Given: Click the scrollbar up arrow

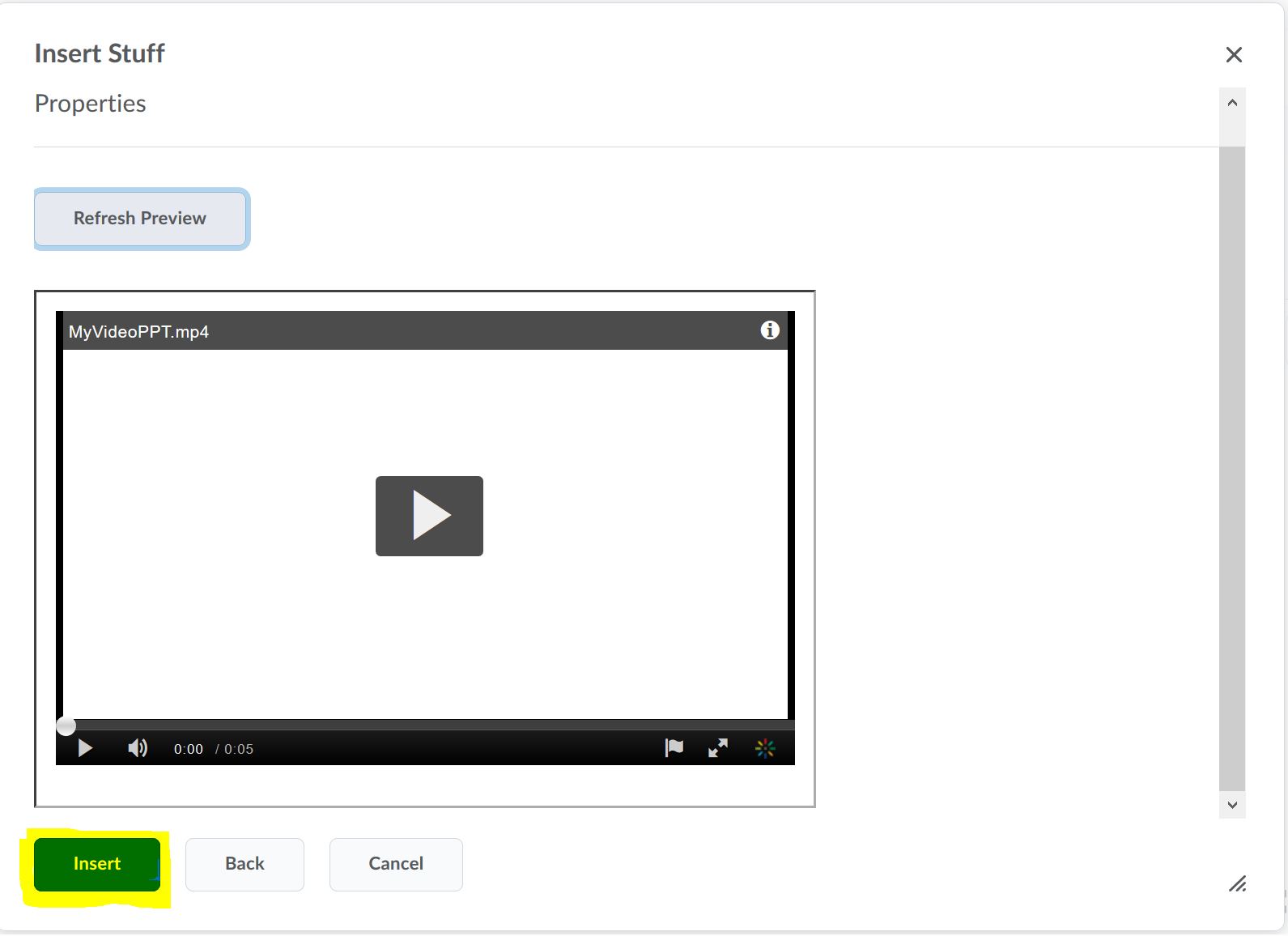Looking at the screenshot, I should tap(1232, 103).
